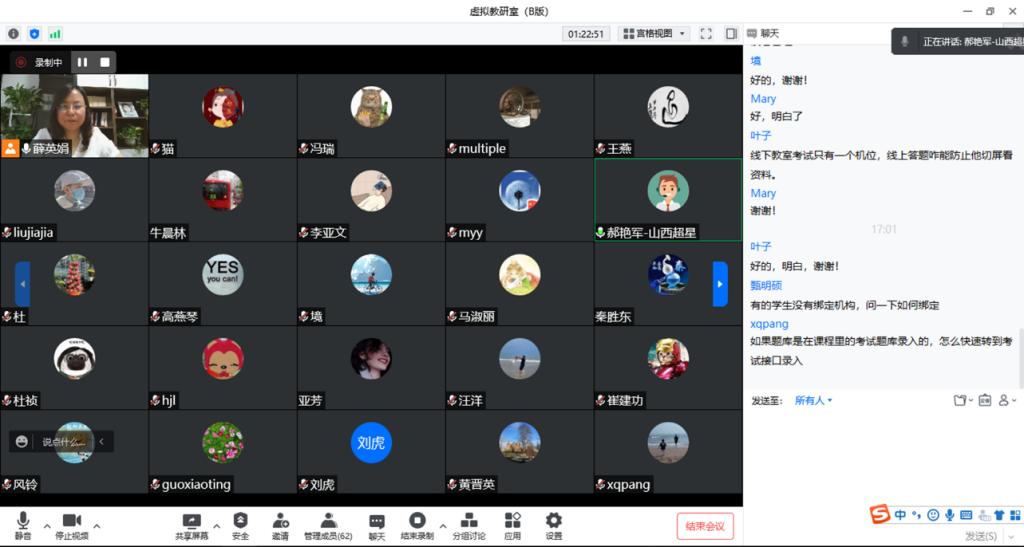Viewport: 1024px width, 547px height.
Task: Pause the recording from recording bar
Action: (x=83, y=62)
